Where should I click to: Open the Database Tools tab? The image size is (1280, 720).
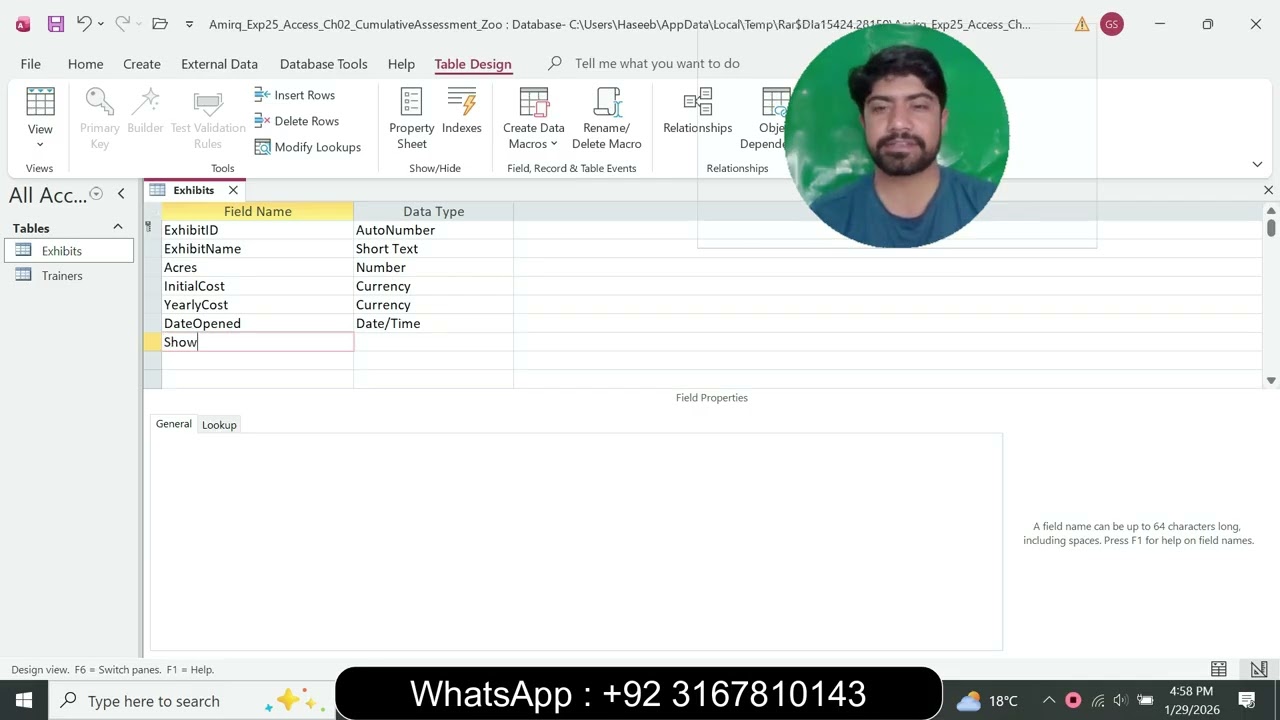tap(323, 63)
